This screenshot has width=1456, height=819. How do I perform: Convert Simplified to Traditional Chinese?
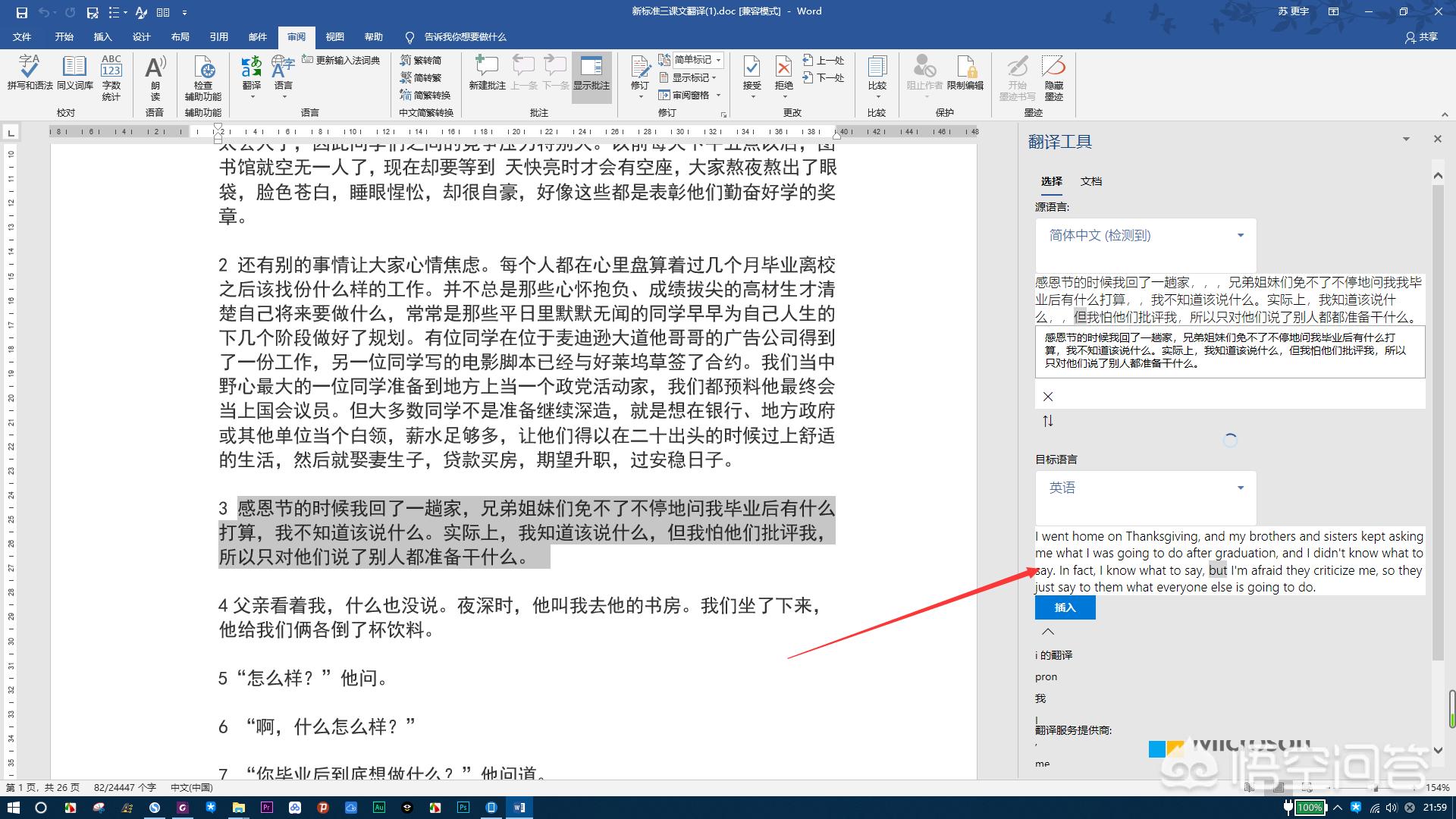[x=421, y=77]
